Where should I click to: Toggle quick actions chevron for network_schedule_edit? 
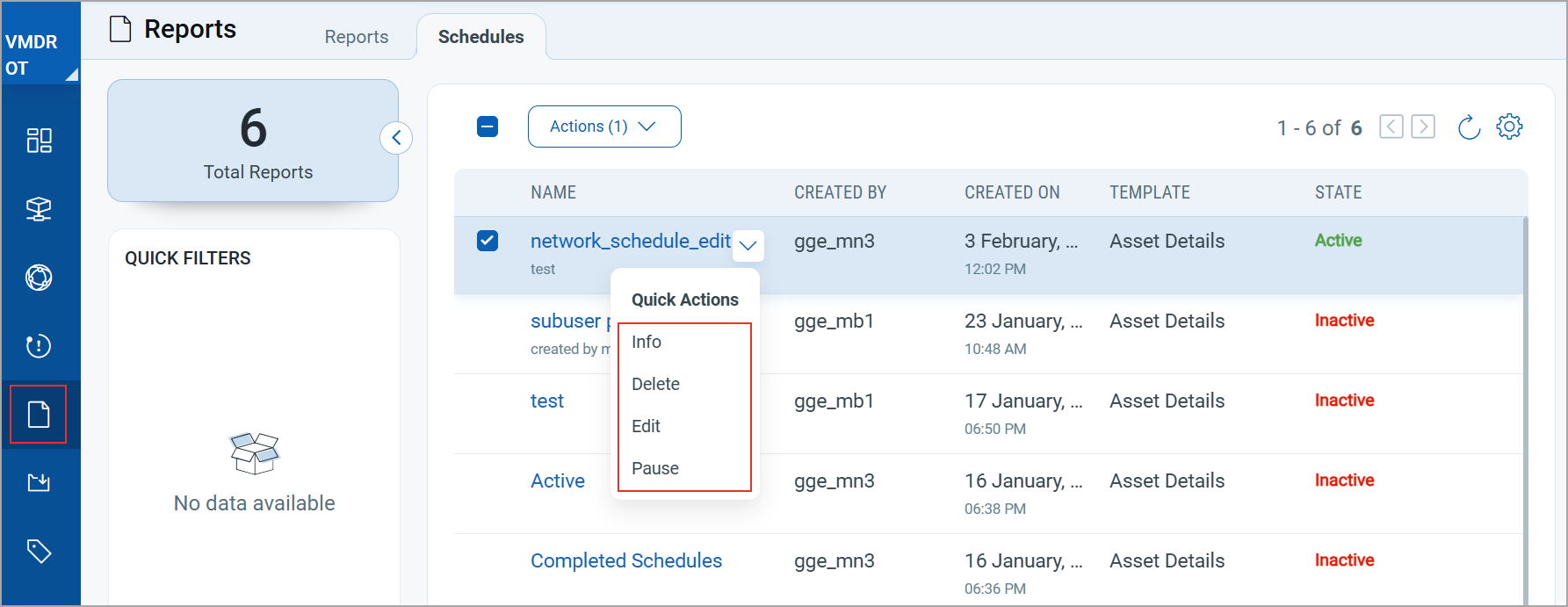point(748,246)
